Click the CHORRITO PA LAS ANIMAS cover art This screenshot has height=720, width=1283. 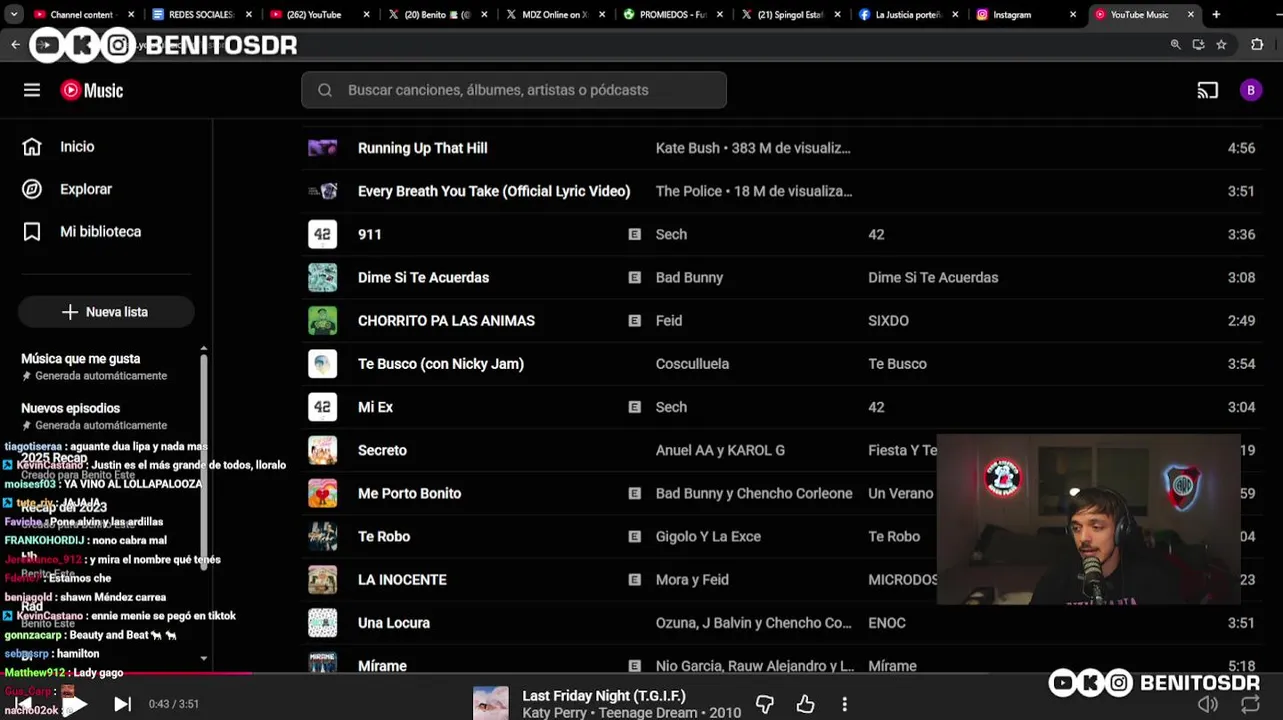322,320
